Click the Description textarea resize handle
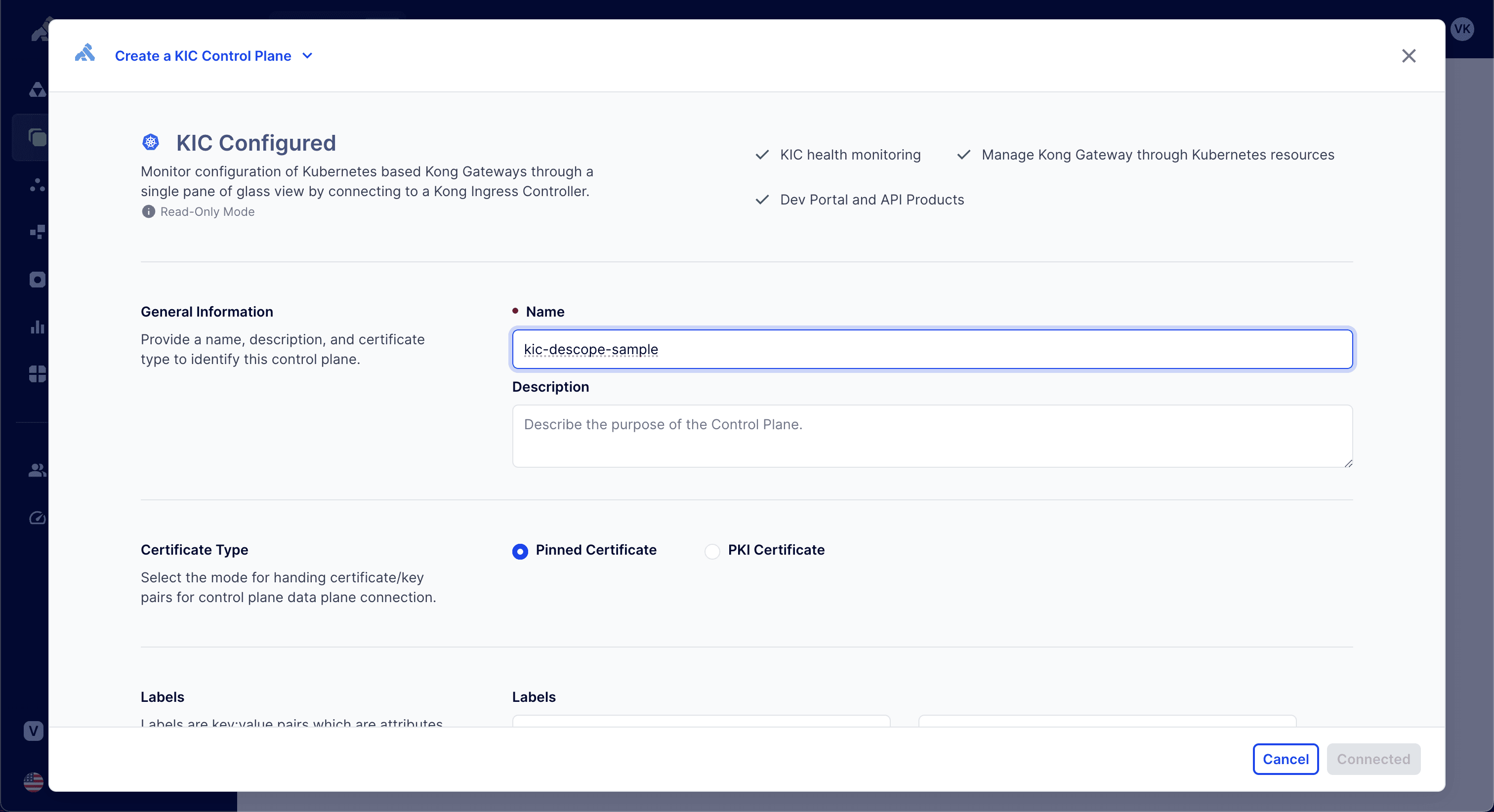 click(x=1348, y=463)
